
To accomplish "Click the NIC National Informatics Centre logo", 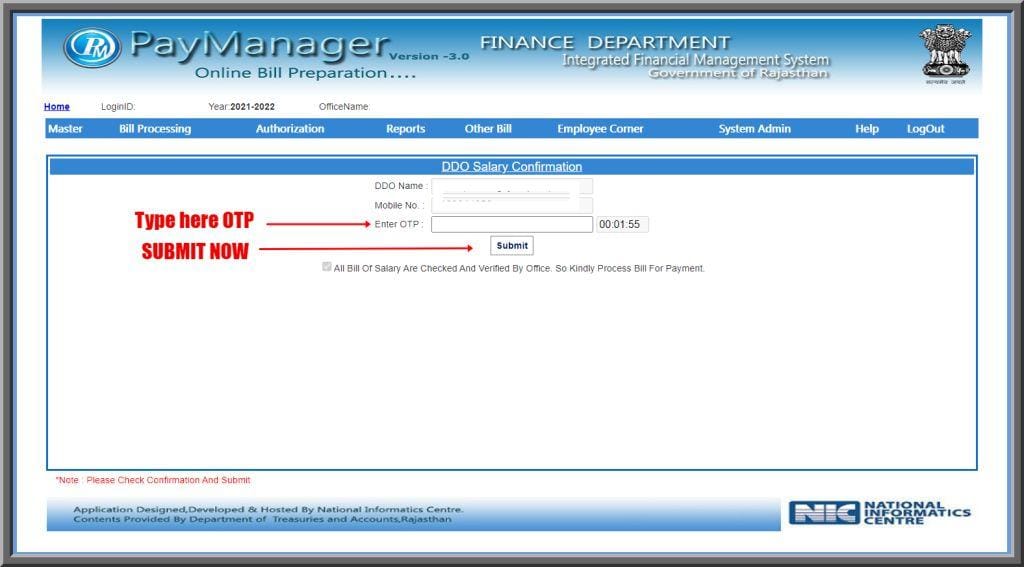I will tap(880, 513).
